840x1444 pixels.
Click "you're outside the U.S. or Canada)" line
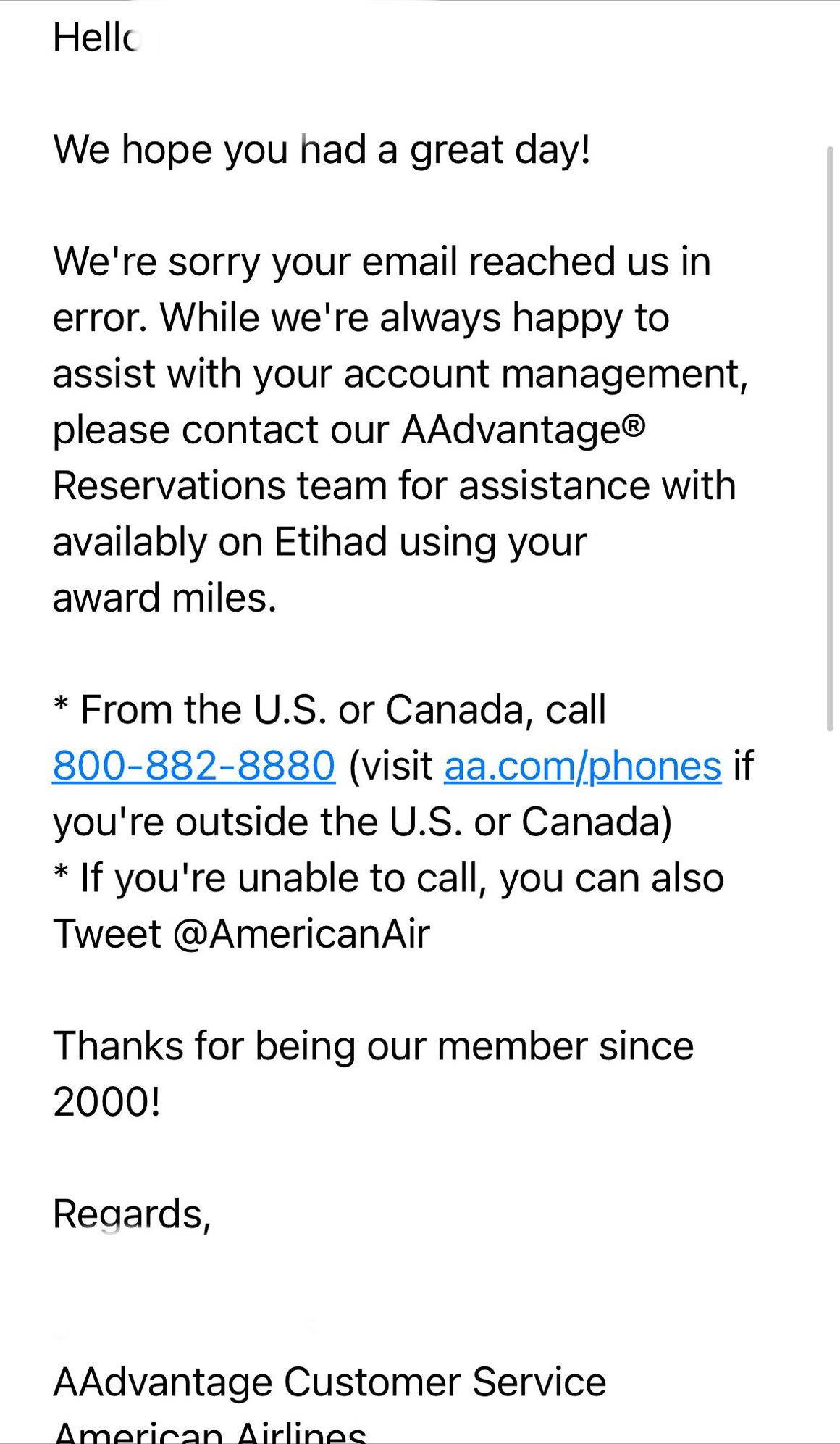pos(362,822)
